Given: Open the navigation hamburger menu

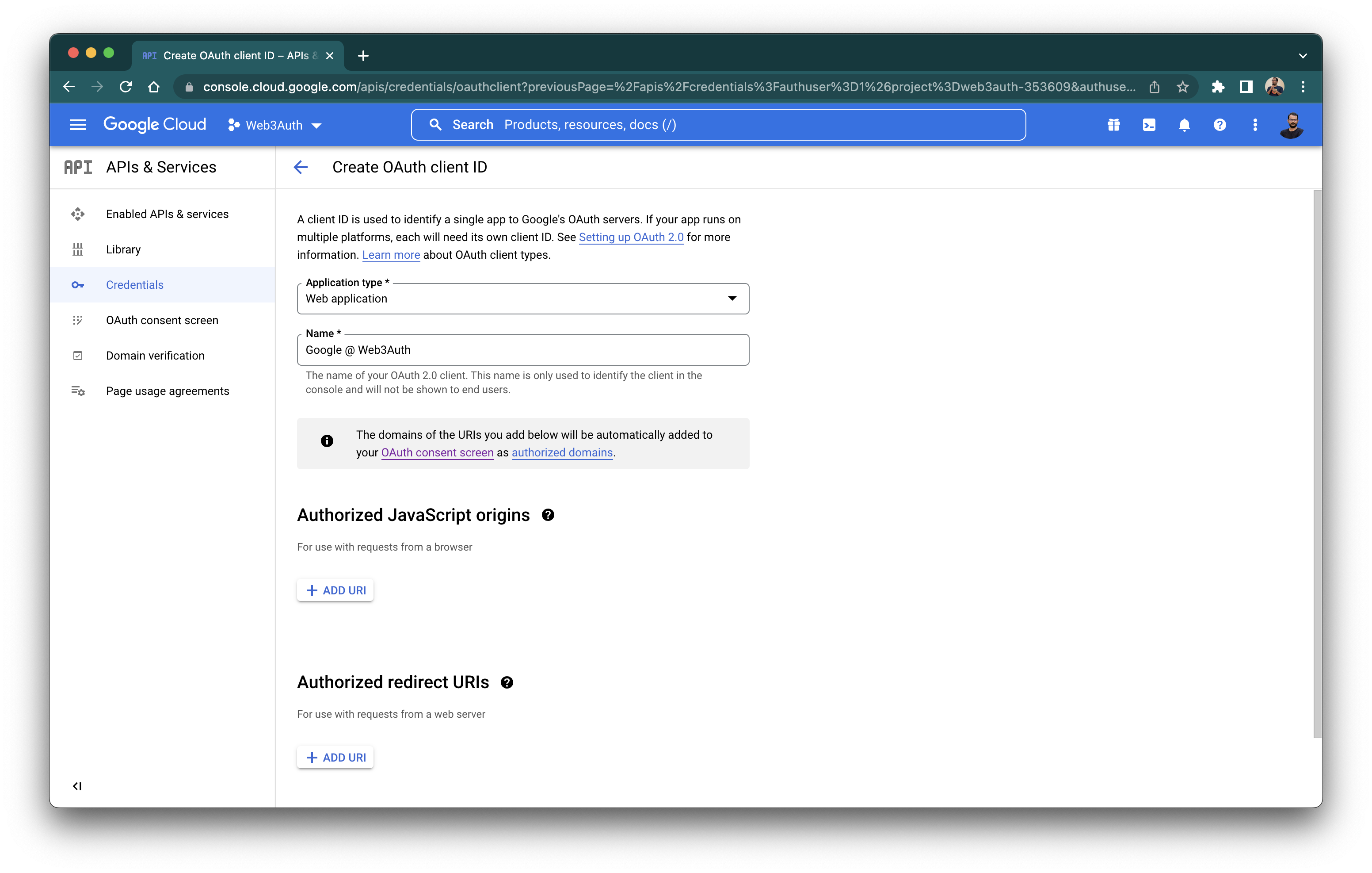Looking at the screenshot, I should click(x=78, y=124).
